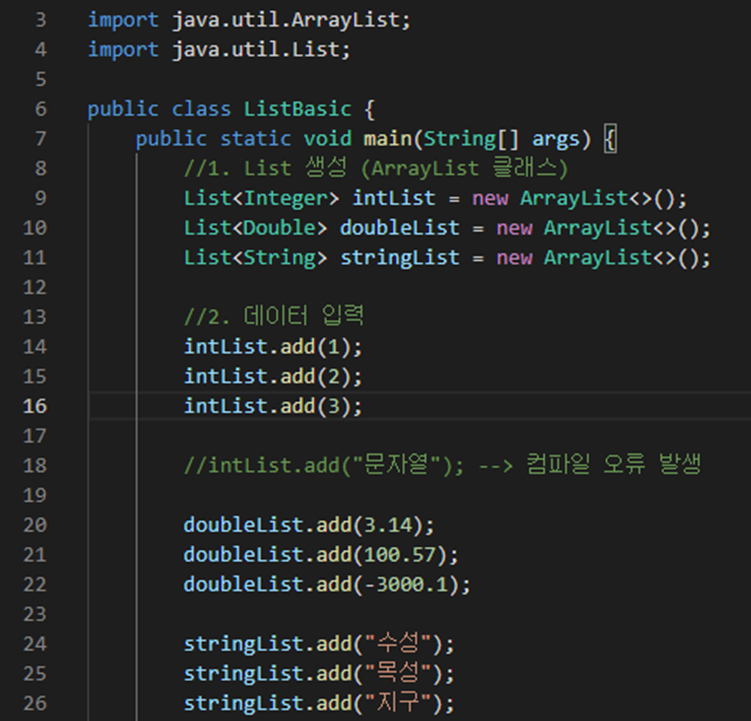Click the 'new' keyword on line 9
Image resolution: width=751 pixels, height=721 pixels.
tap(490, 198)
